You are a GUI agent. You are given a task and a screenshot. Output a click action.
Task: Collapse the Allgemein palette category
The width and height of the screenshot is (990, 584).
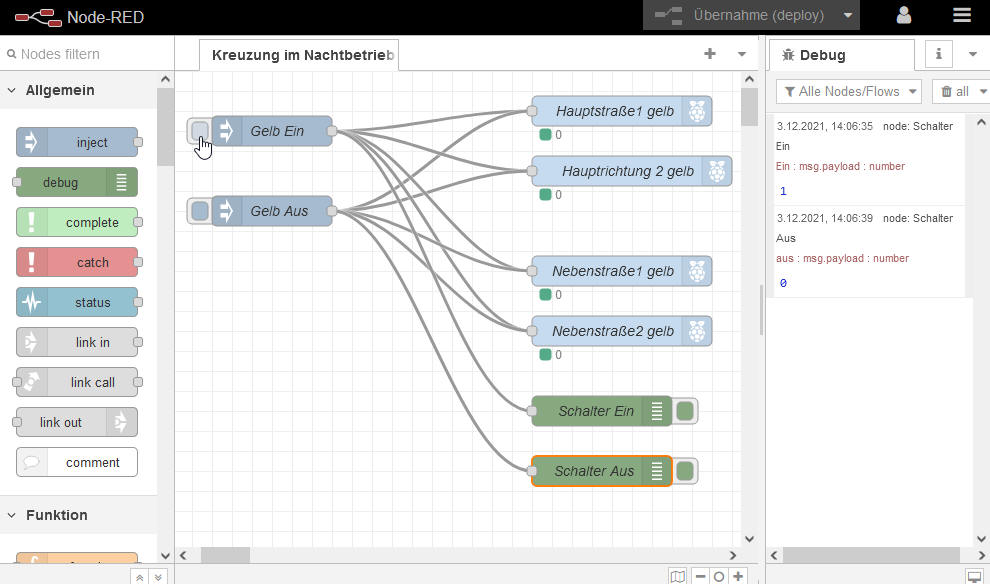(x=12, y=90)
